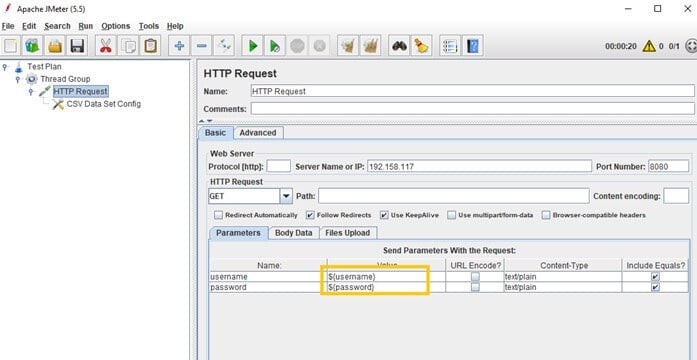This screenshot has height=360, width=697.
Task: Collapse the HTTP Request tree node
Action: 31,92
